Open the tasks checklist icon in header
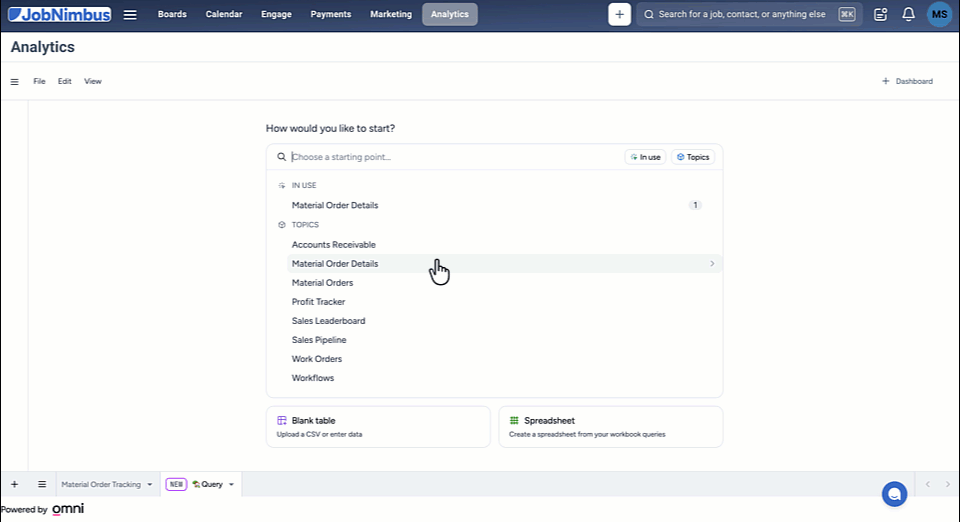This screenshot has height=522, width=960. (x=880, y=14)
